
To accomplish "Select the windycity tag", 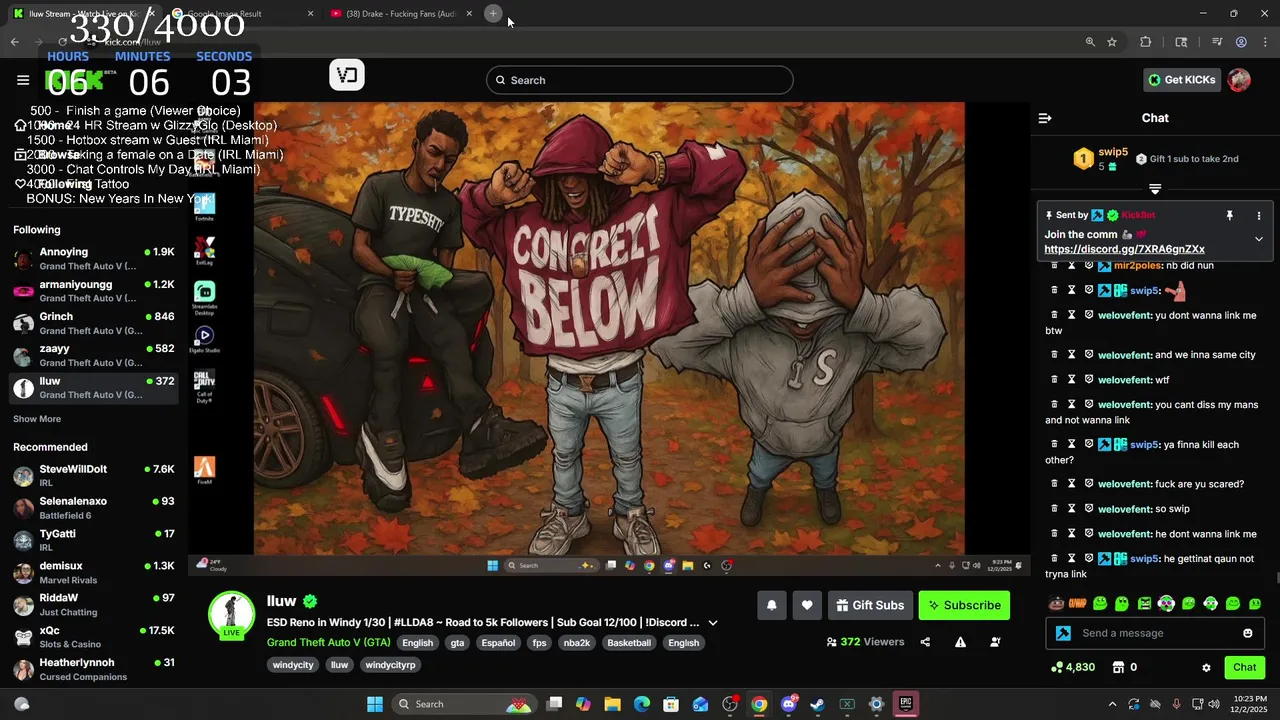I will pos(293,665).
